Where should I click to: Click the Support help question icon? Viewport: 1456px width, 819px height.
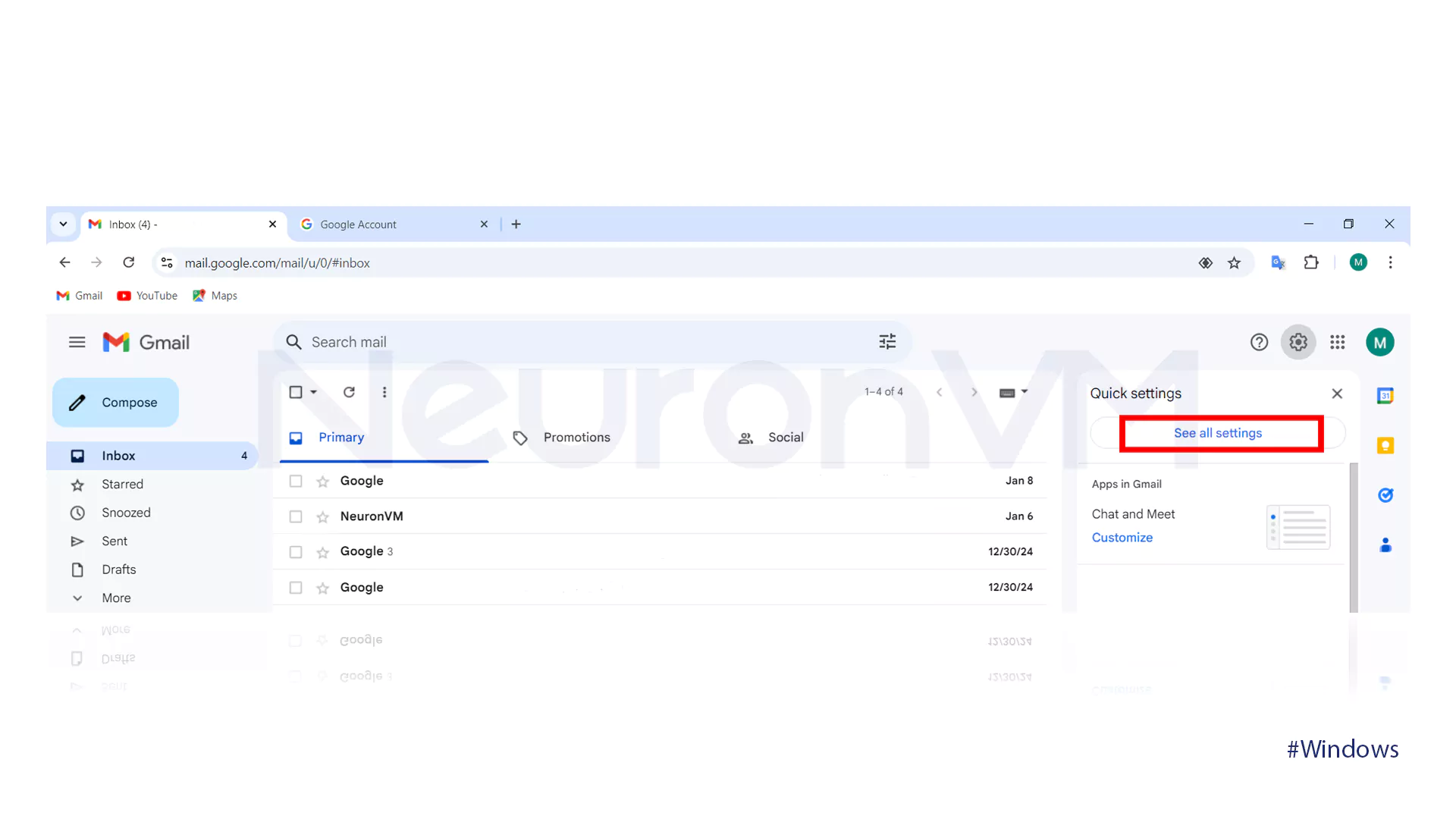1259,342
